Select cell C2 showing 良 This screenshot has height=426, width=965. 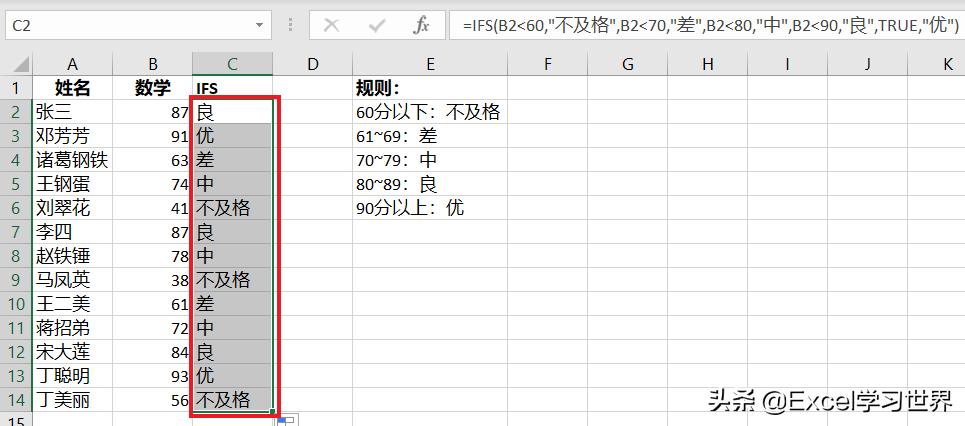pyautogui.click(x=232, y=112)
